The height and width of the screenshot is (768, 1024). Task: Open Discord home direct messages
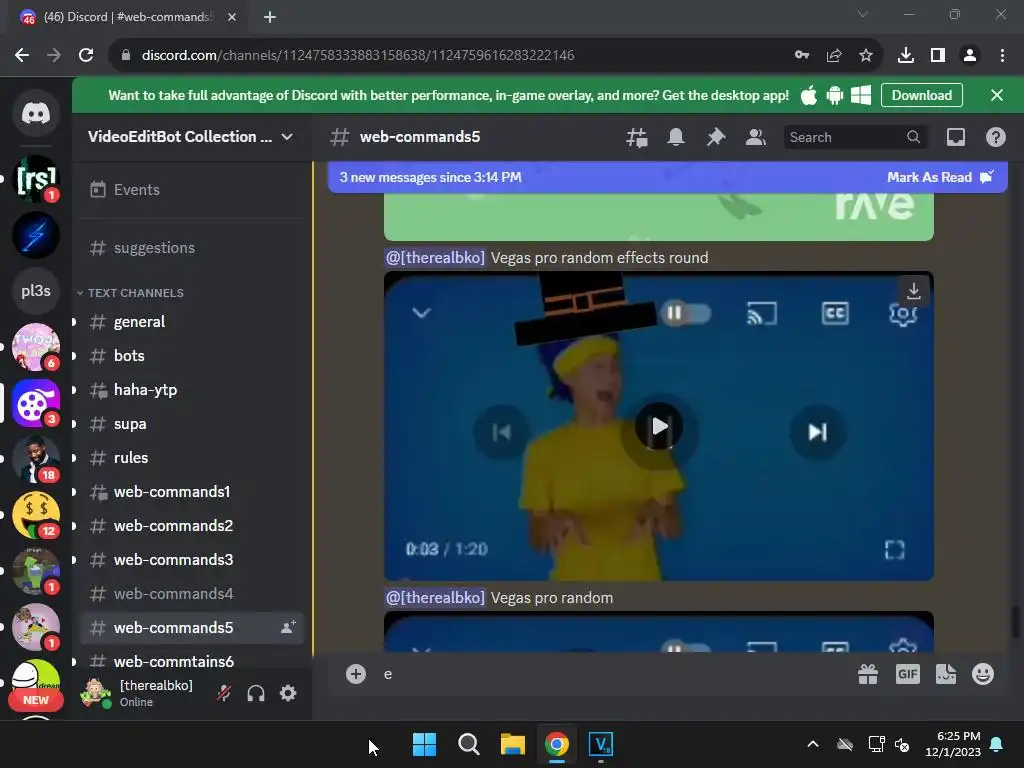coord(36,114)
